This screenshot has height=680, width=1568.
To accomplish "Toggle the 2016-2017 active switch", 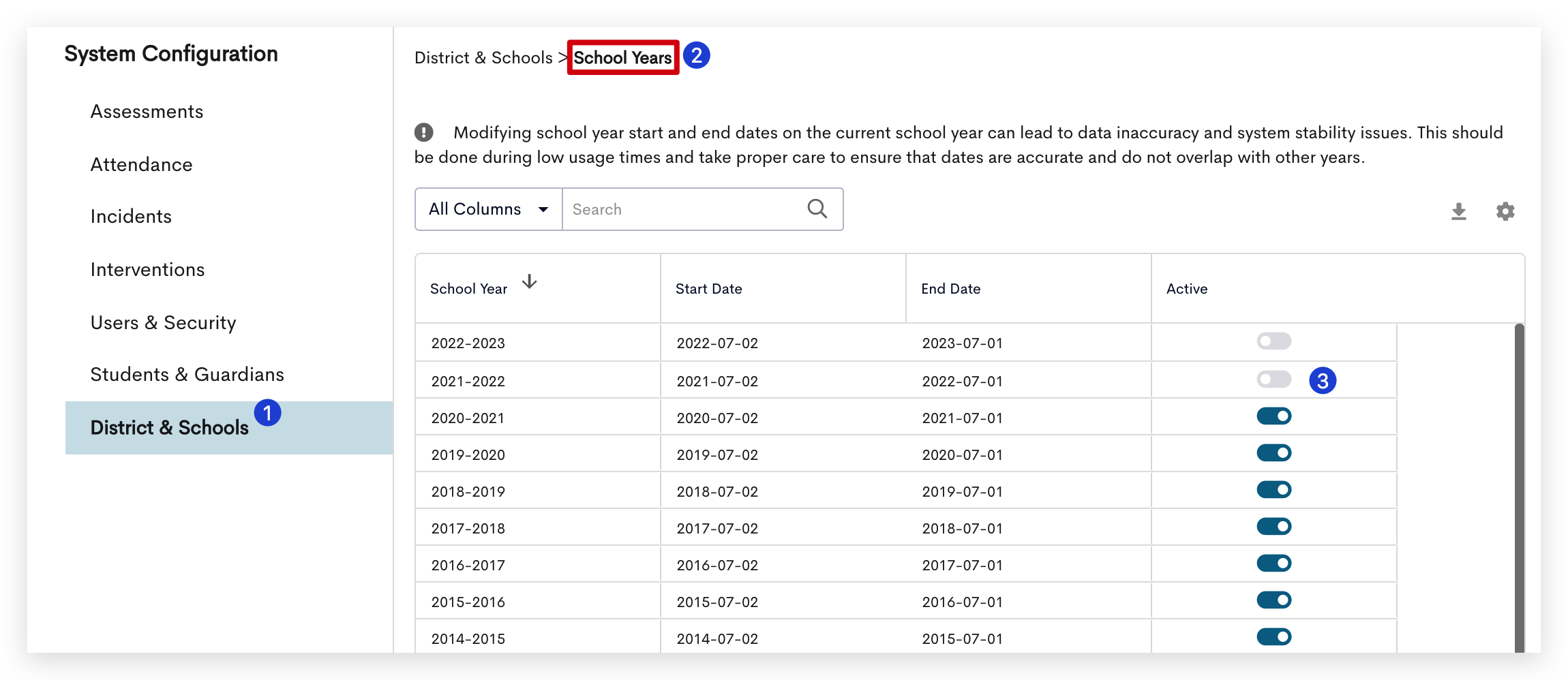I will click(x=1274, y=563).
